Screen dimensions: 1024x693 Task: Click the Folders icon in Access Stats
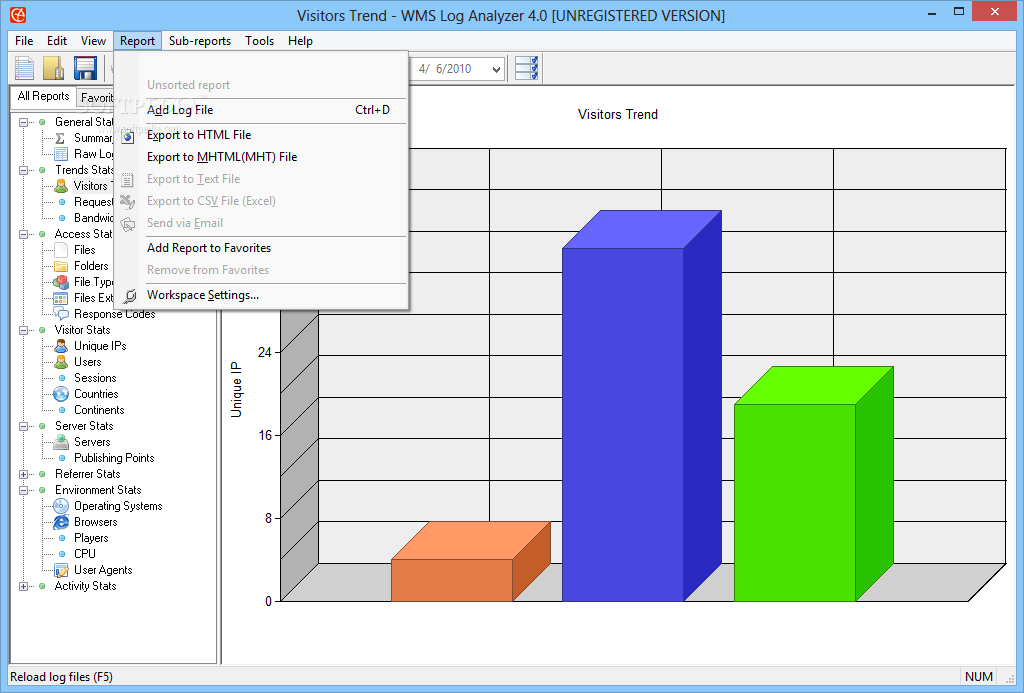click(x=61, y=266)
